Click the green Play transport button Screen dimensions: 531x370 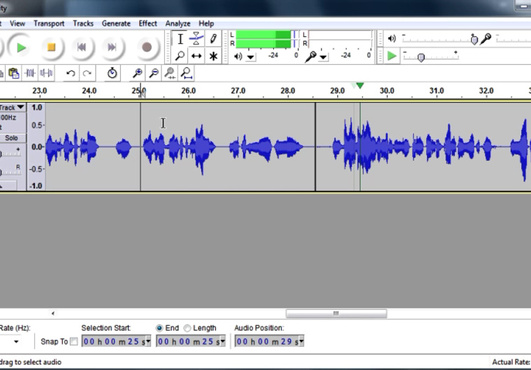[21, 47]
